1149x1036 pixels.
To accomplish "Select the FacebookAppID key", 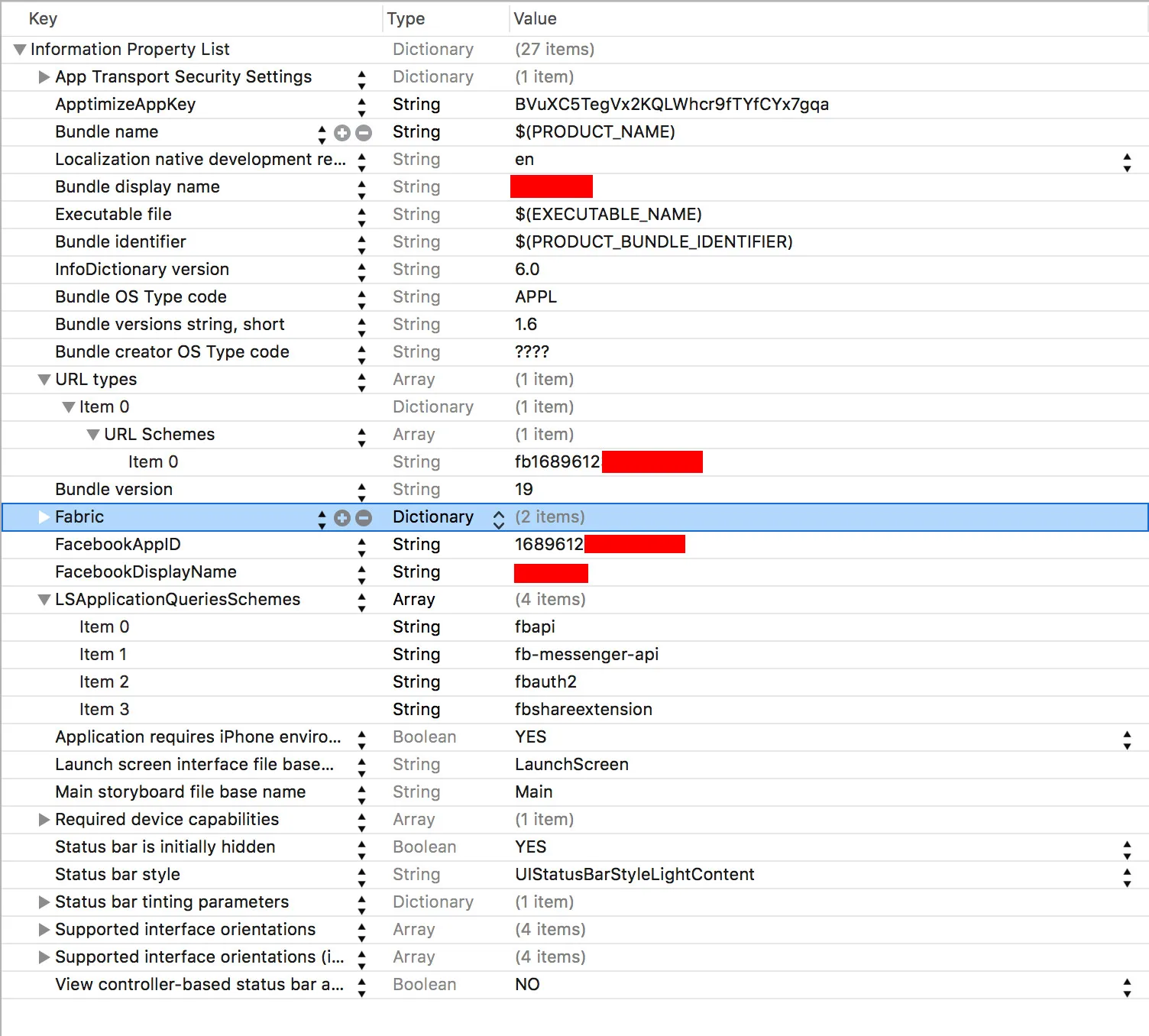I will tap(118, 545).
